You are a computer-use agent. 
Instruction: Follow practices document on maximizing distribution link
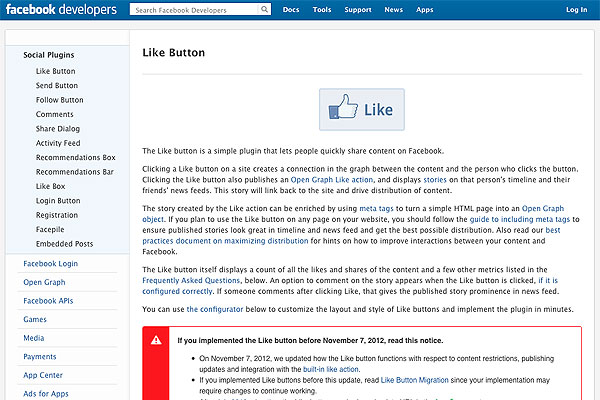(225, 241)
